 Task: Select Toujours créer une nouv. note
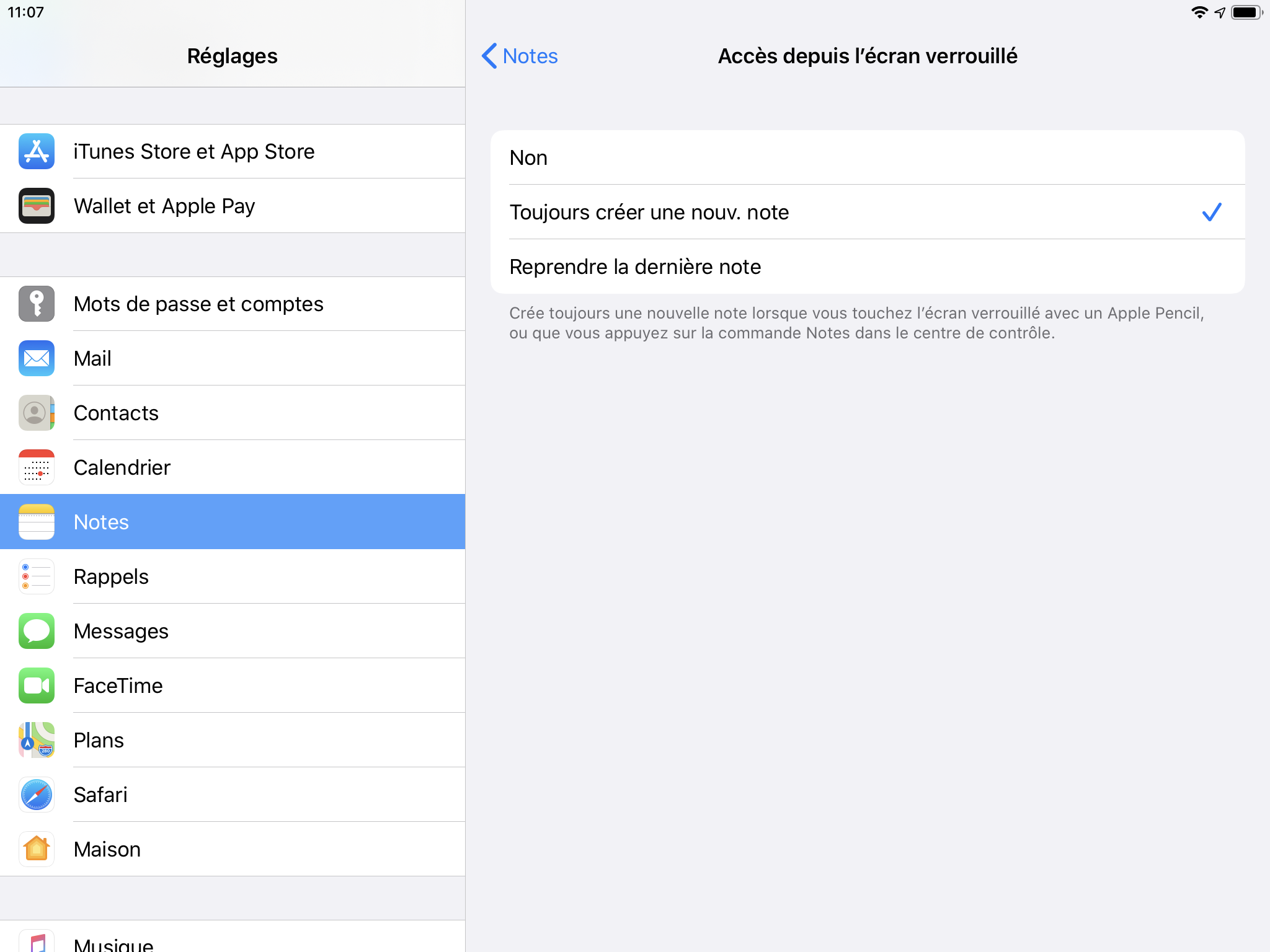(868, 212)
